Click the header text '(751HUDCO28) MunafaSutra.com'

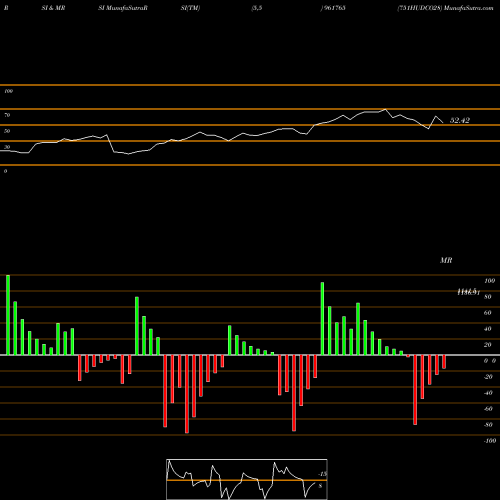coord(445,8)
